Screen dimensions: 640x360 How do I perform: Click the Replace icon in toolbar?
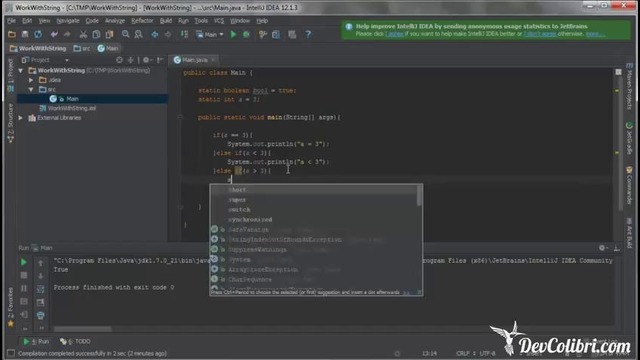tap(139, 35)
